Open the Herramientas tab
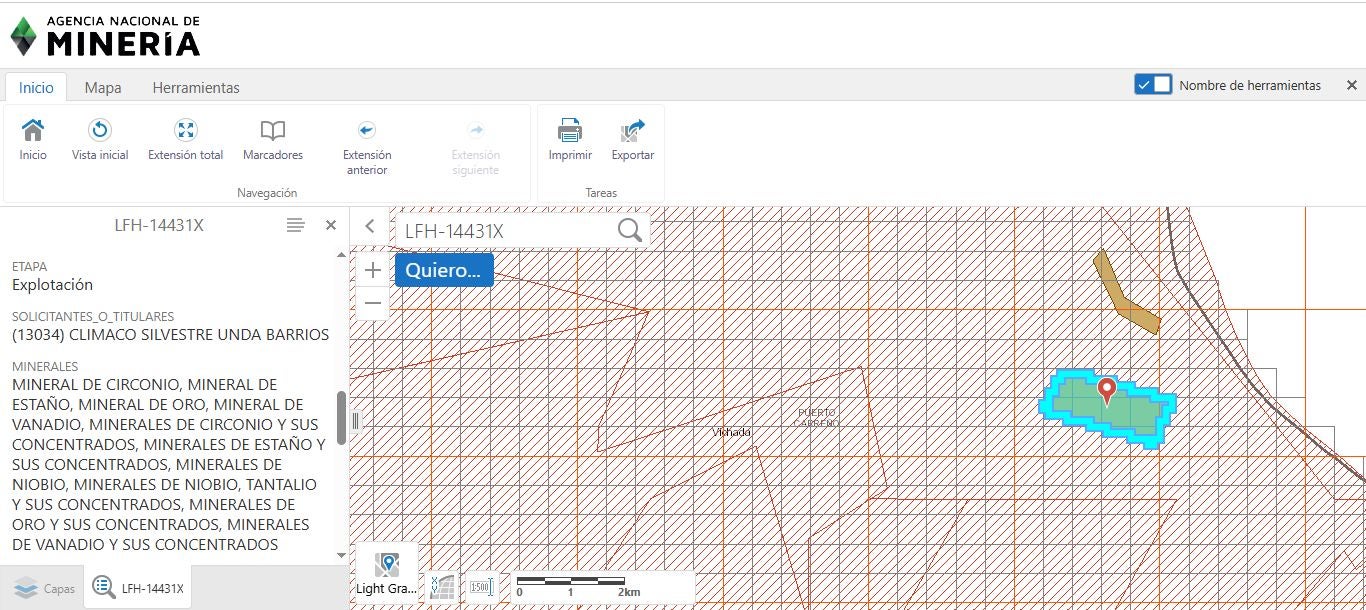This screenshot has height=610, width=1366. click(x=196, y=88)
